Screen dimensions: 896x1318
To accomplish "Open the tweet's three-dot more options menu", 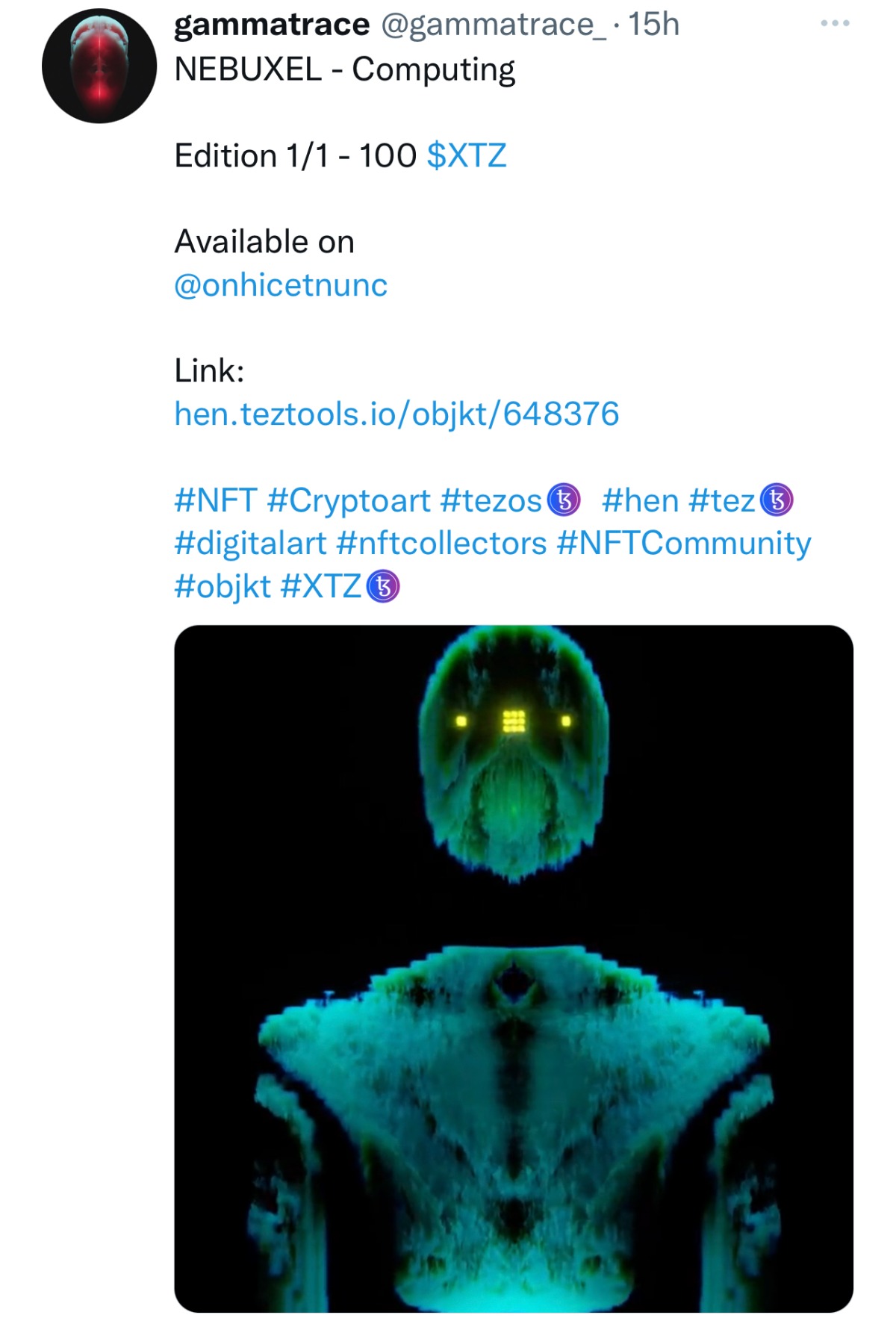I will click(x=834, y=24).
